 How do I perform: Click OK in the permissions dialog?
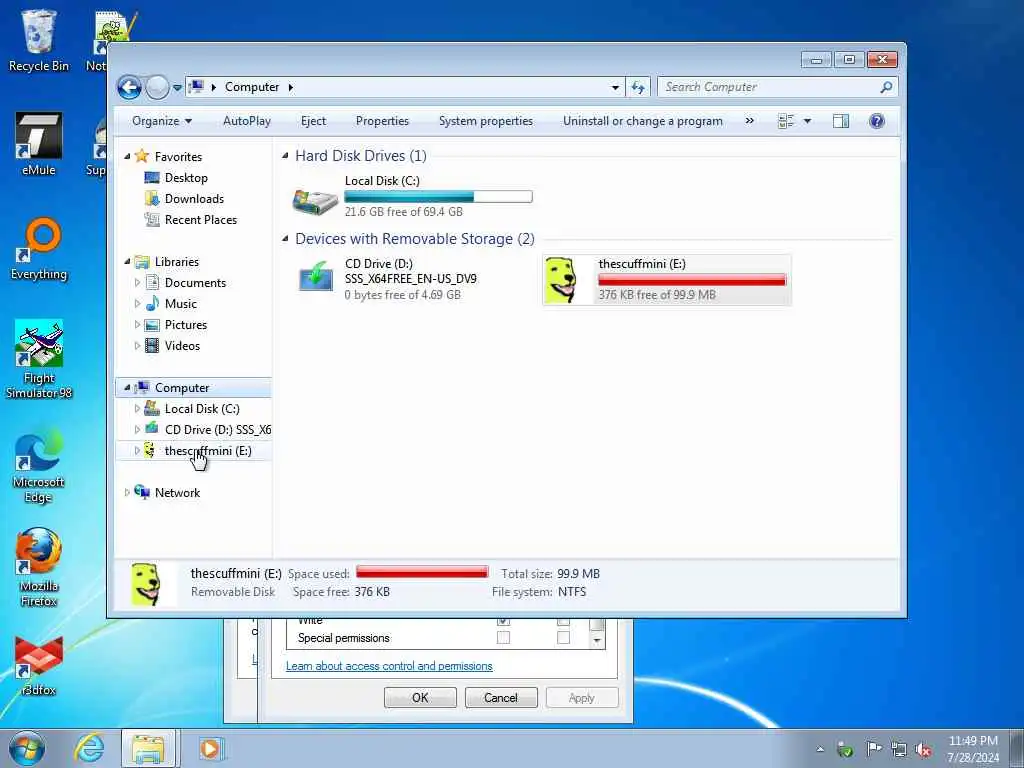pos(420,697)
